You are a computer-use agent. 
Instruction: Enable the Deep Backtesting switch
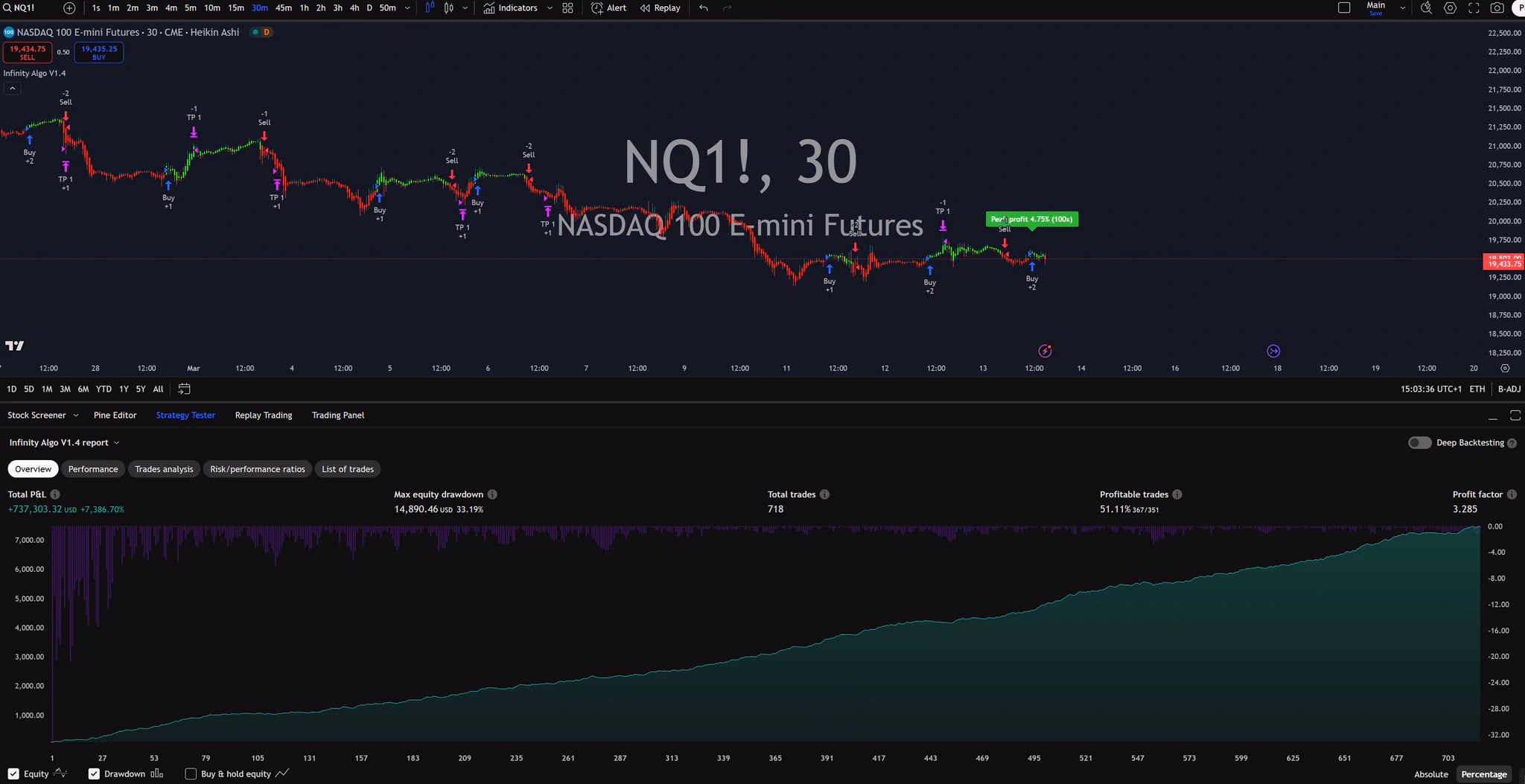point(1419,443)
